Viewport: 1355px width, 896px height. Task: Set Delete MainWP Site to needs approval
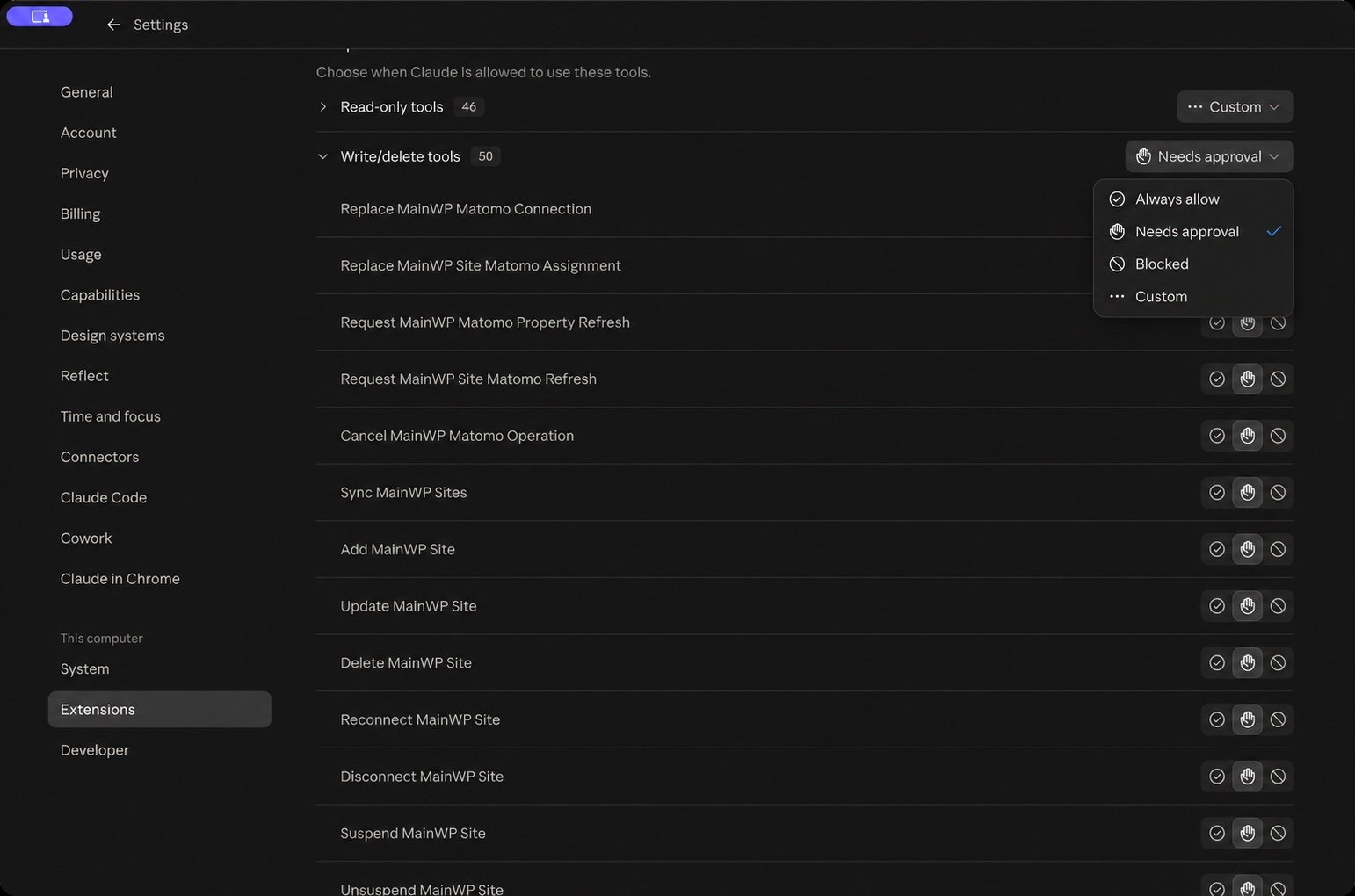coord(1247,662)
